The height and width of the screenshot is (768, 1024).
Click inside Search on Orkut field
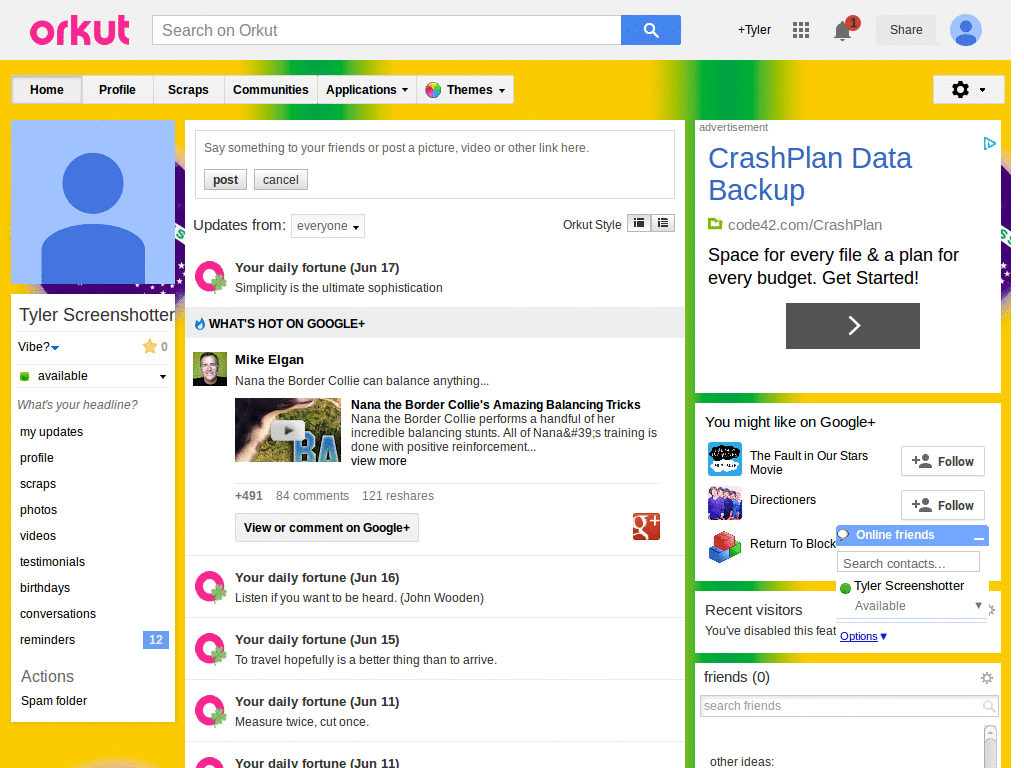pos(387,30)
